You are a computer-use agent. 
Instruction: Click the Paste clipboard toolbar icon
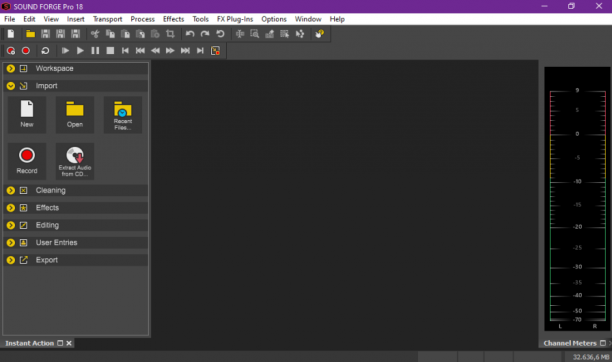[125, 34]
